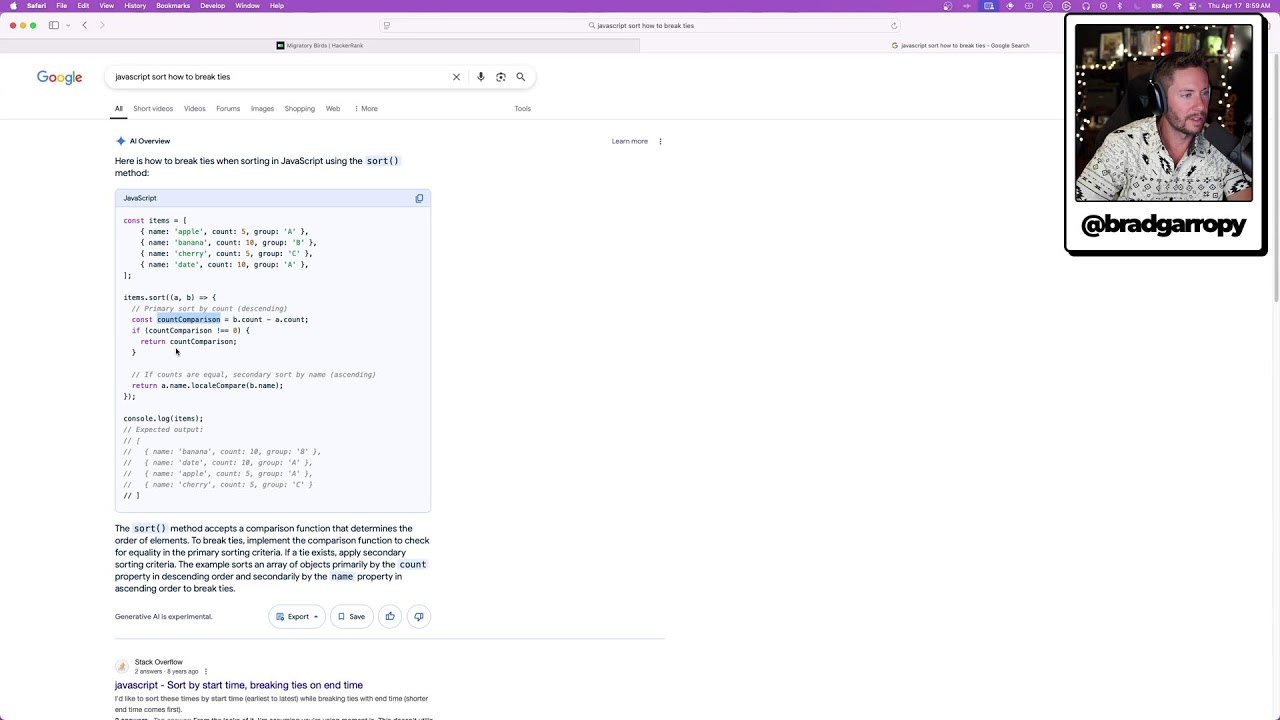The width and height of the screenshot is (1280, 720).
Task: Open the Apple menu
Action: [x=12, y=6]
